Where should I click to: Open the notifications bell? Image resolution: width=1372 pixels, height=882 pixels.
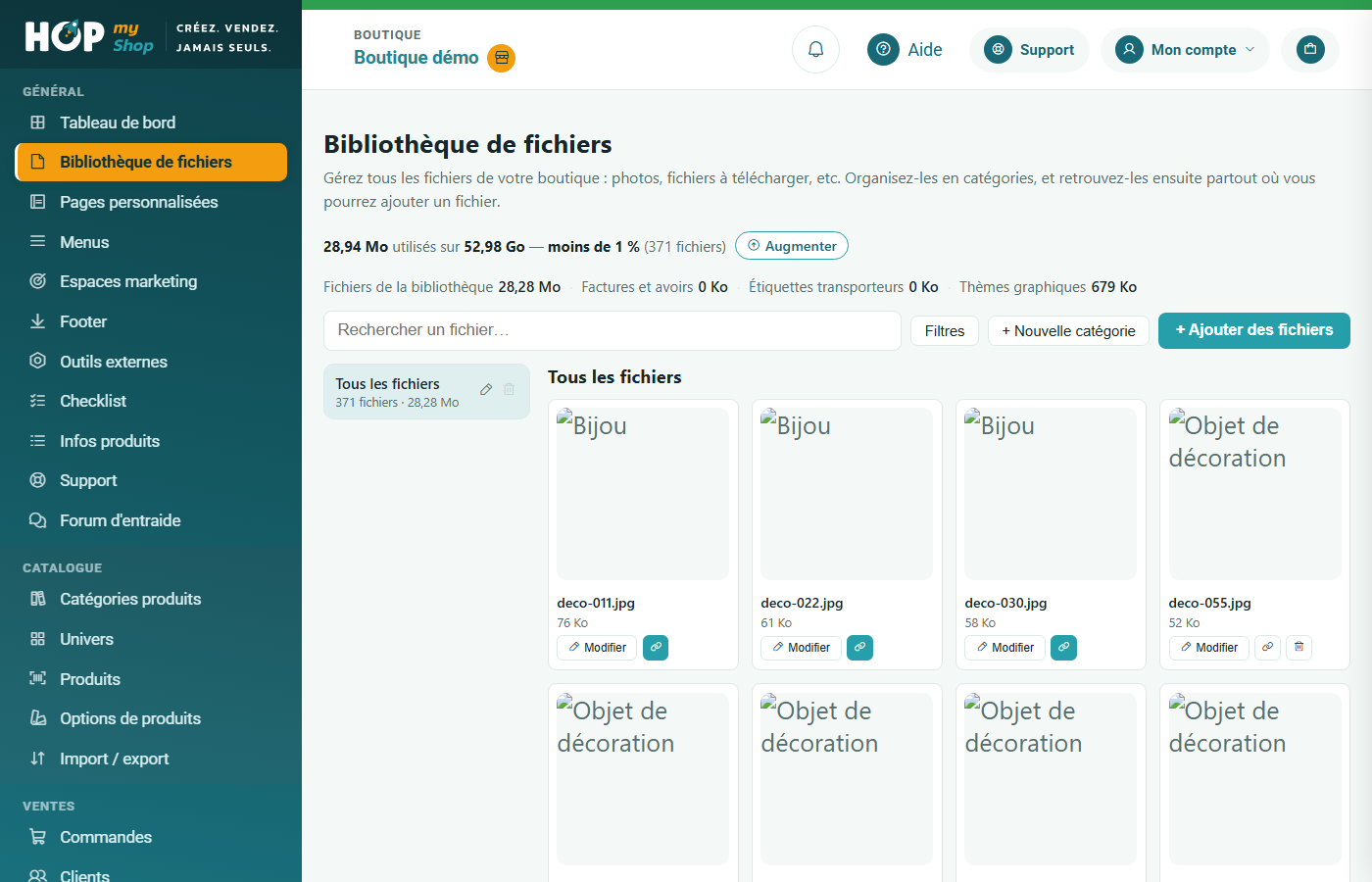pyautogui.click(x=815, y=49)
